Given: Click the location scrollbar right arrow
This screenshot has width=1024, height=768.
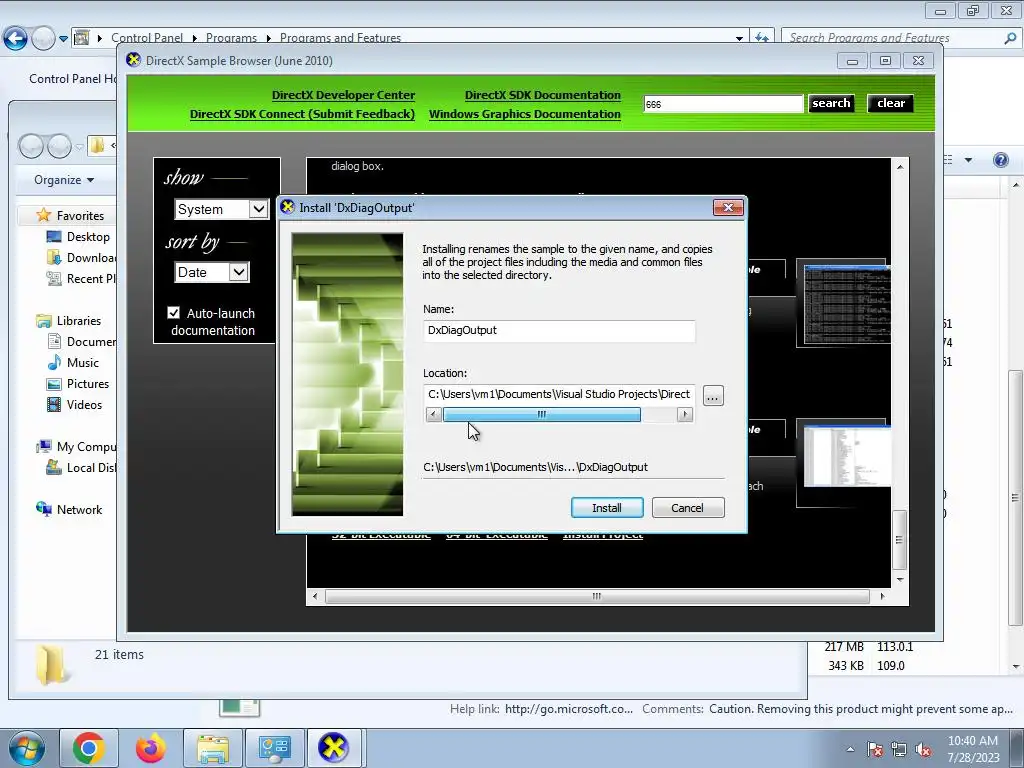Looking at the screenshot, I should (684, 415).
